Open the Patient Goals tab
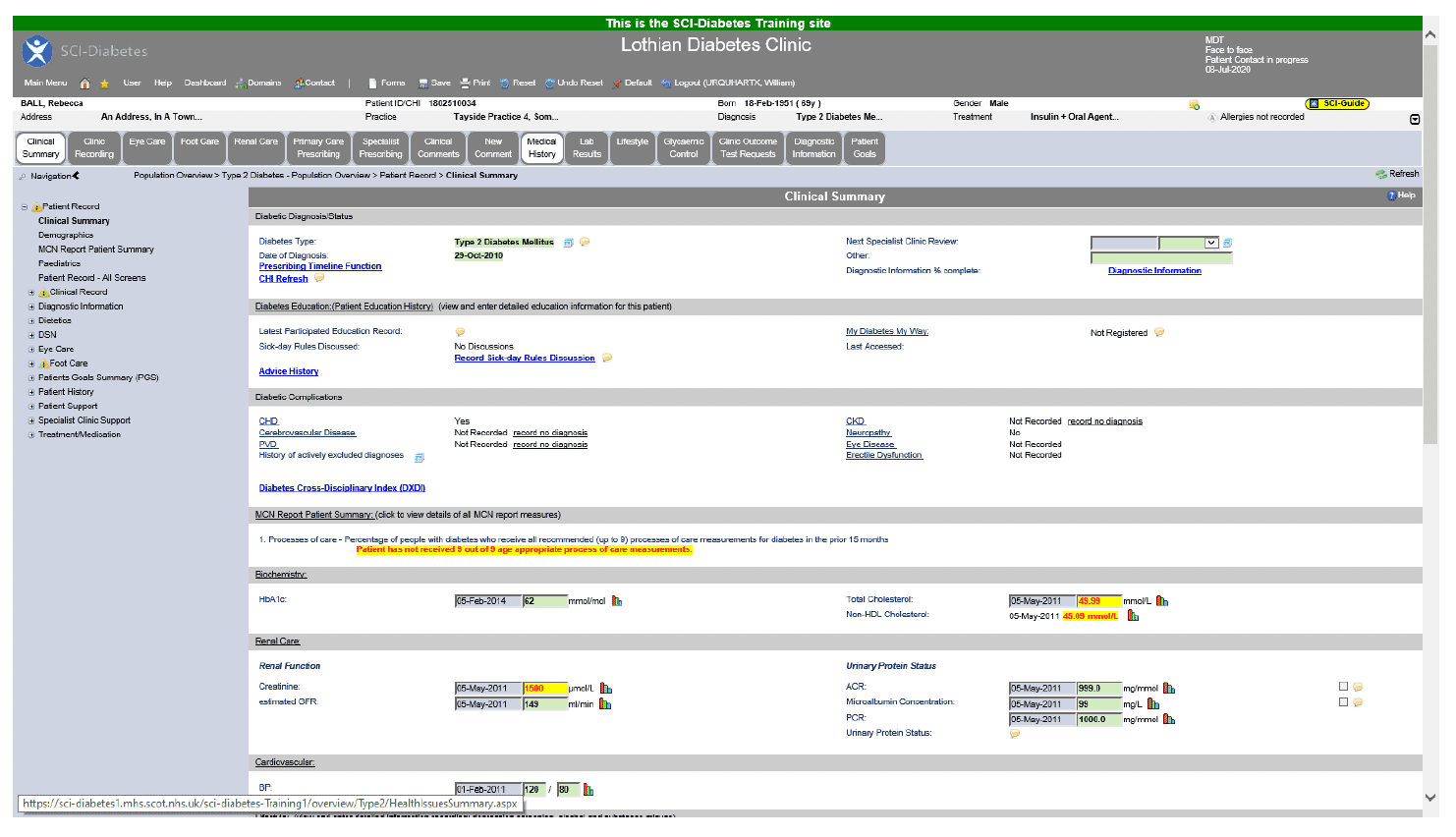 point(865,148)
